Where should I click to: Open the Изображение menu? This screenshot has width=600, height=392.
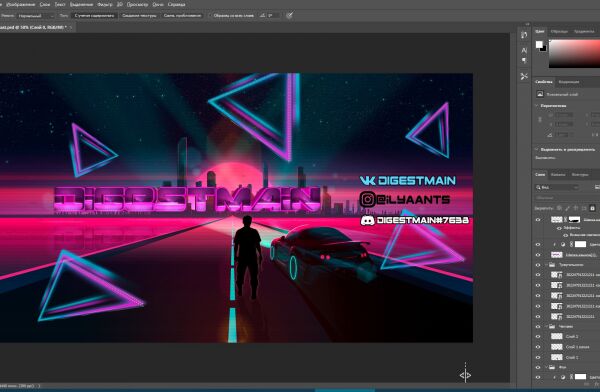(x=21, y=5)
